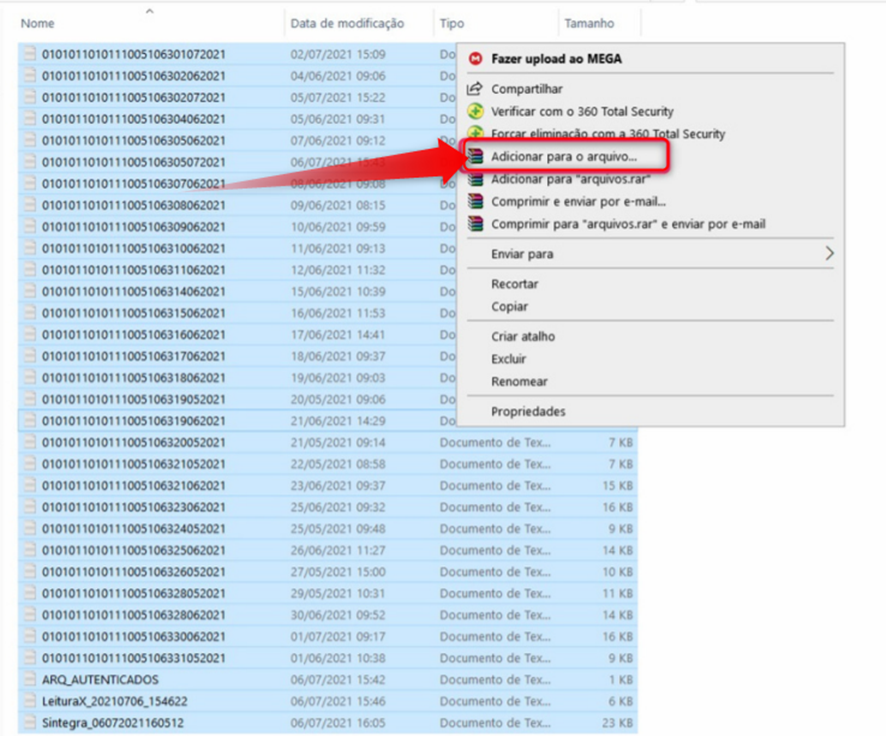
Task: Click WinRAR icon beside Comprimir e enviar por e-mail
Action: [x=476, y=201]
